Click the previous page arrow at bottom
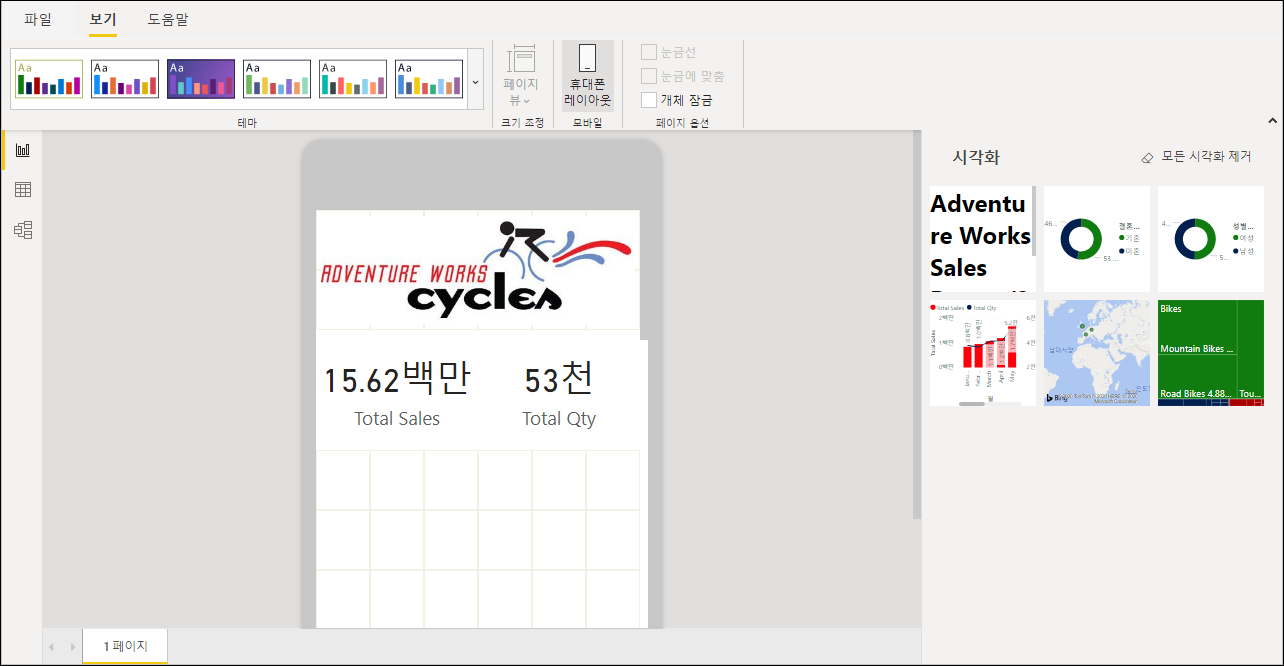Screen dimensions: 1284x666 [x=52, y=648]
